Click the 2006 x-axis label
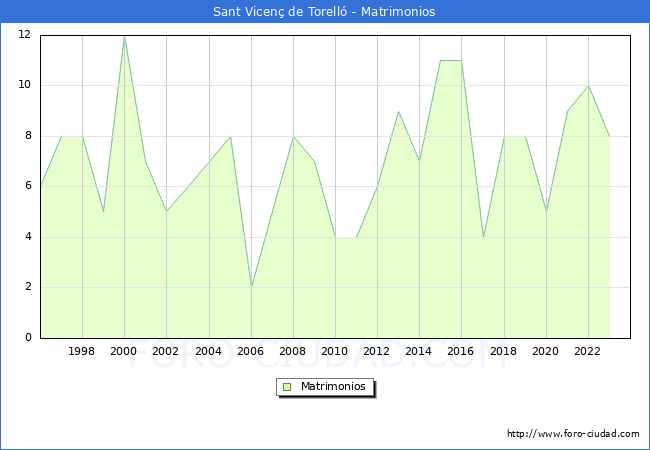 (250, 351)
